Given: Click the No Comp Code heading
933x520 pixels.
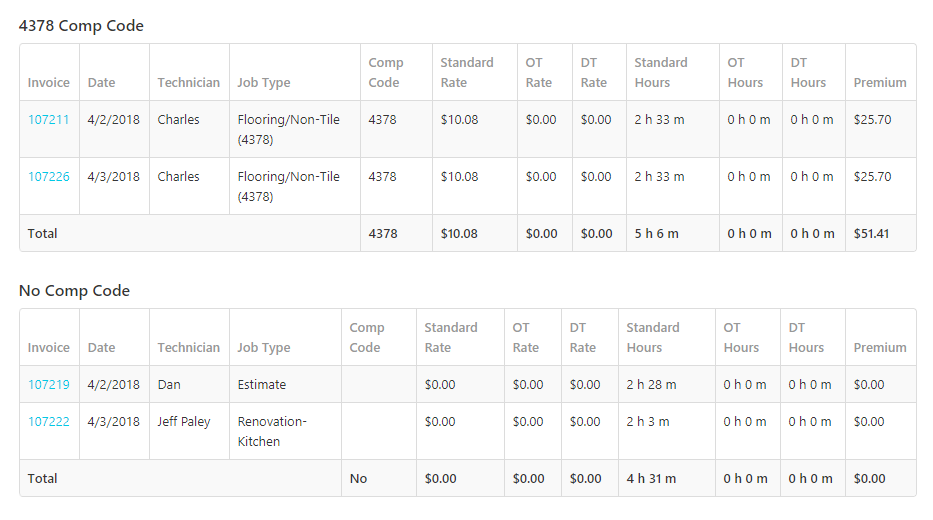Looking at the screenshot, I should (x=74, y=290).
